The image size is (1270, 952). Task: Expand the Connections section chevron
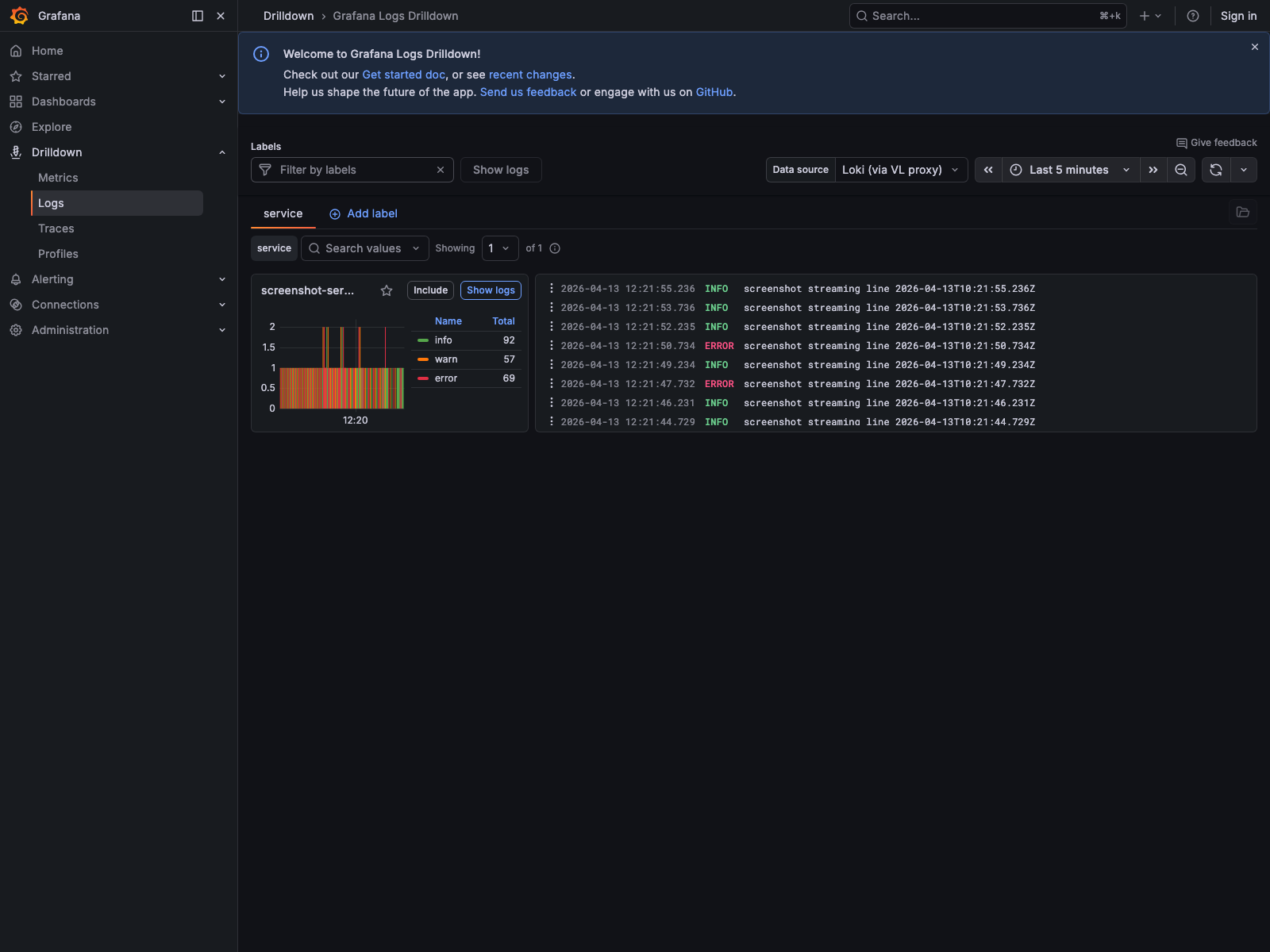click(x=222, y=305)
